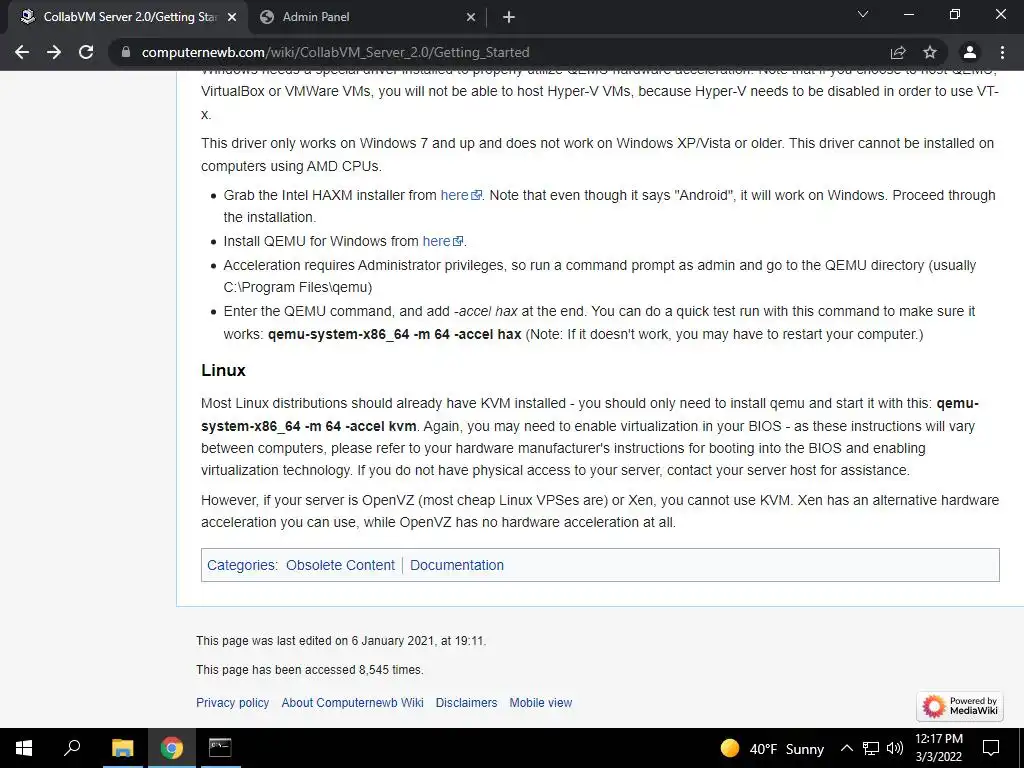Open Command Prompt from taskbar
Screen dimensions: 1024x768
220,748
